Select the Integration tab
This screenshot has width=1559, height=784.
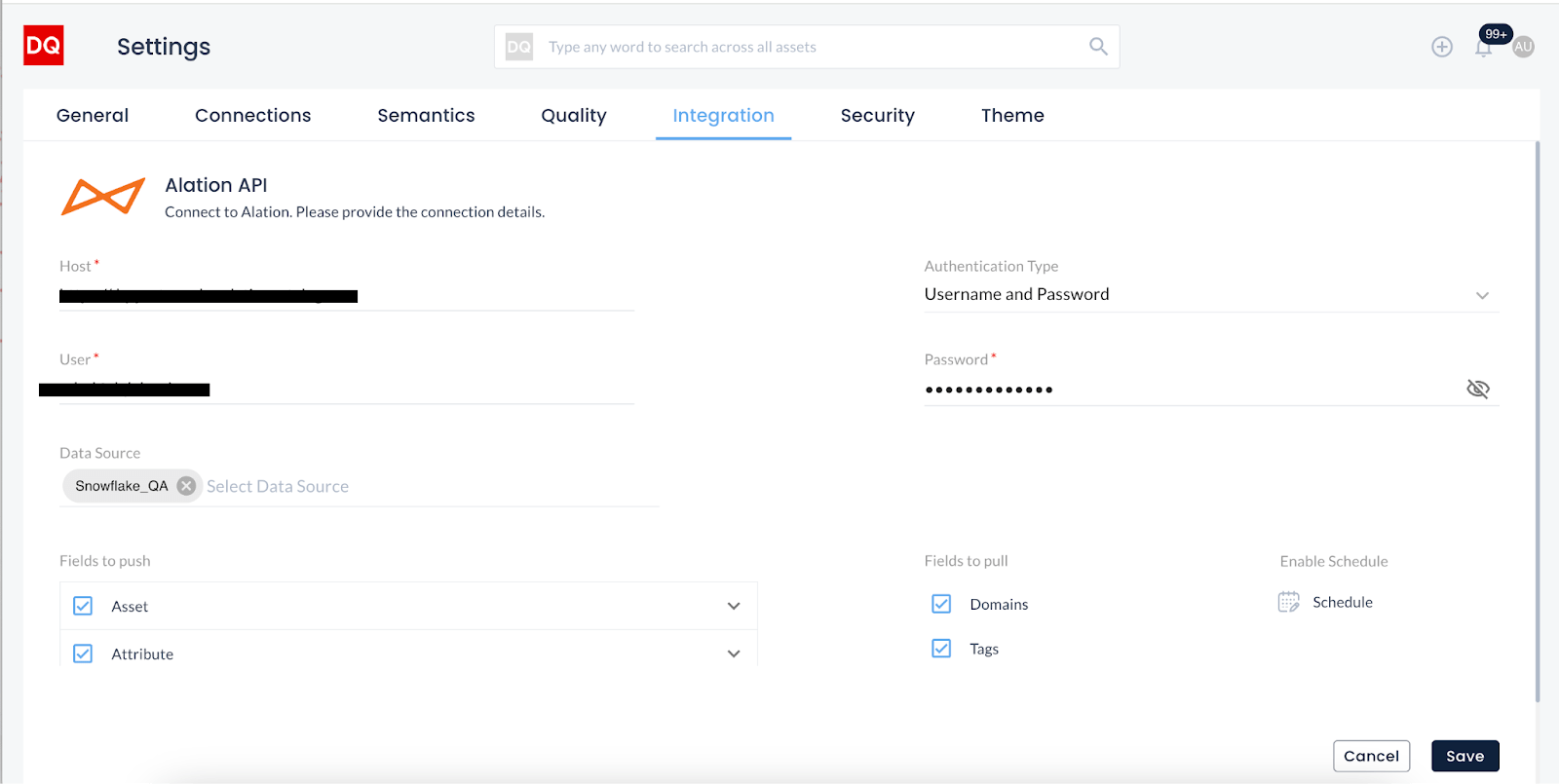[723, 116]
